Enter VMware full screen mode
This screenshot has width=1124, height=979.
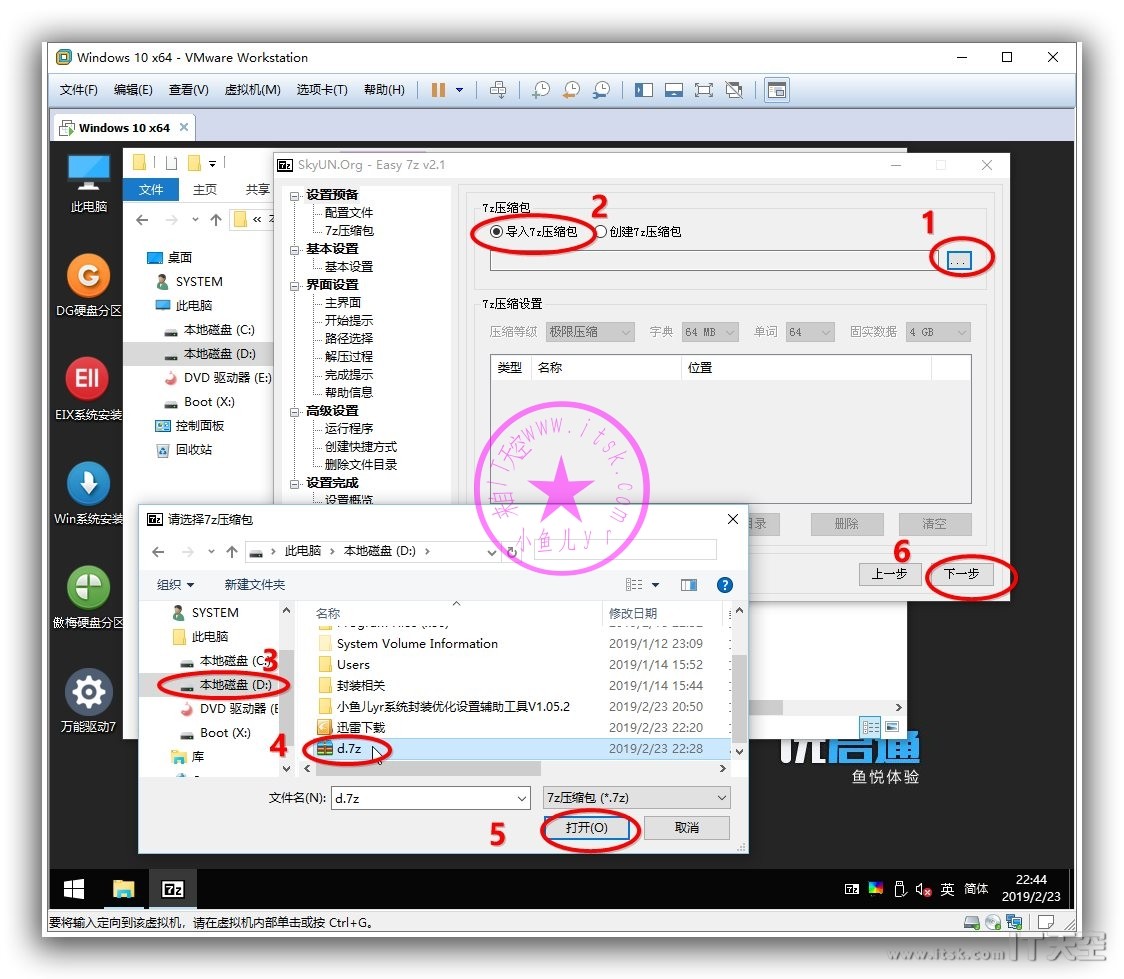[x=704, y=90]
